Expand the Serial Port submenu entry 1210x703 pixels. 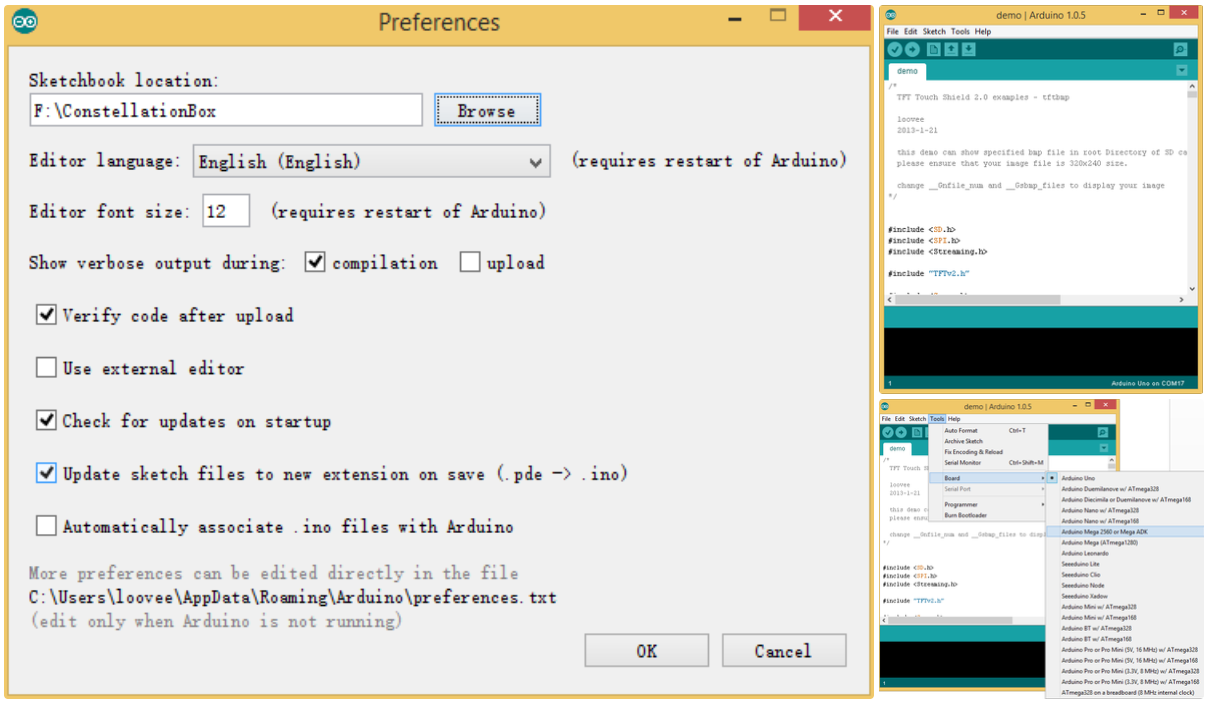tap(988, 489)
